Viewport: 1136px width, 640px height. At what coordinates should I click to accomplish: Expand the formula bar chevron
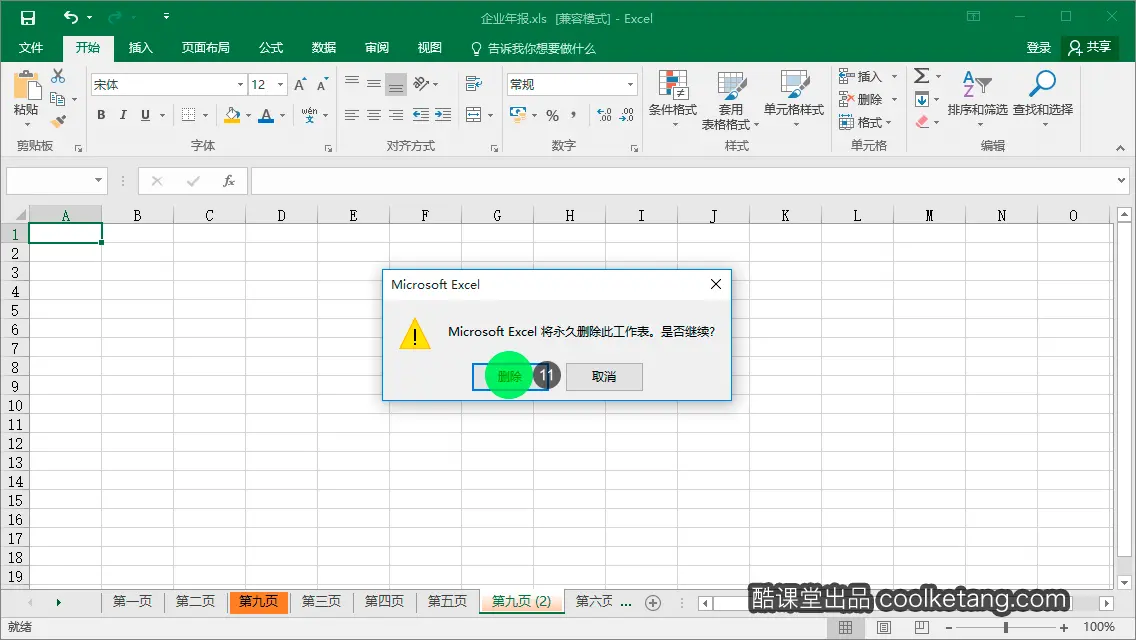point(1122,180)
